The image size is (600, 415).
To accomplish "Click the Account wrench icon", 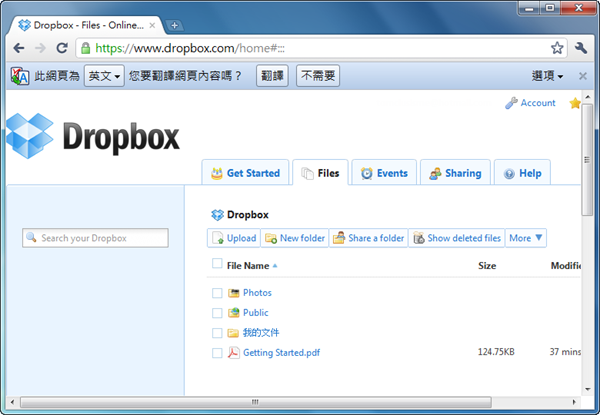I will (x=511, y=103).
